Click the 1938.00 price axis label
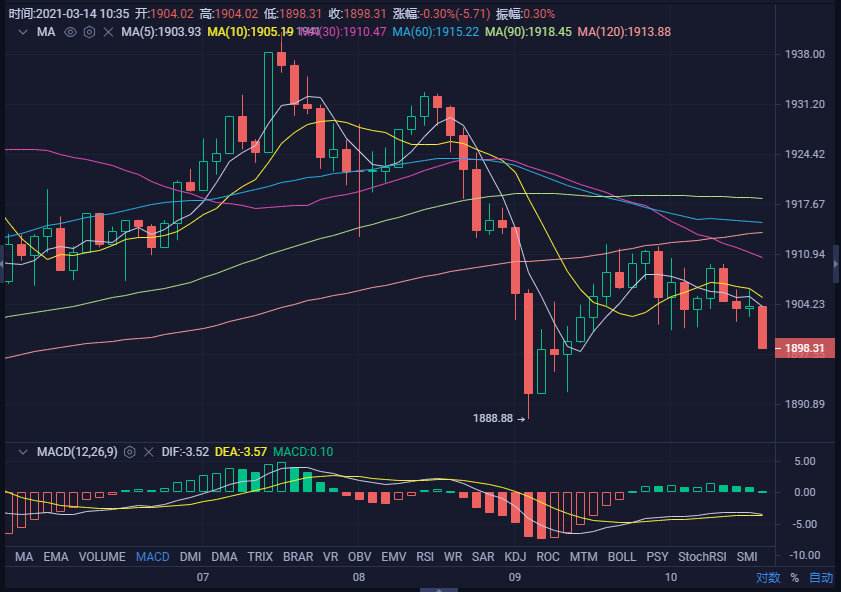 [x=805, y=54]
